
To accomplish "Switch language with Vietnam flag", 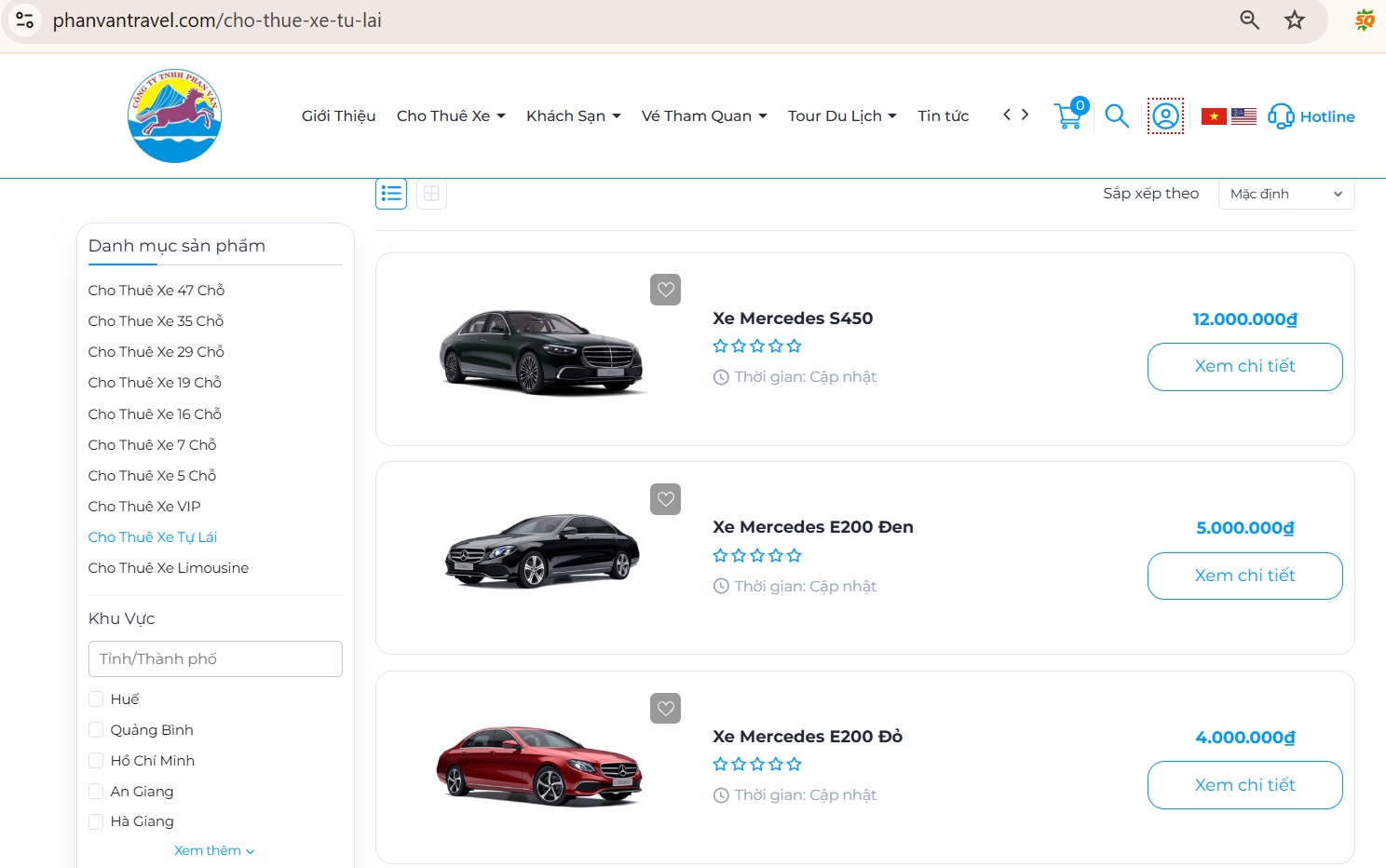I will 1214,116.
